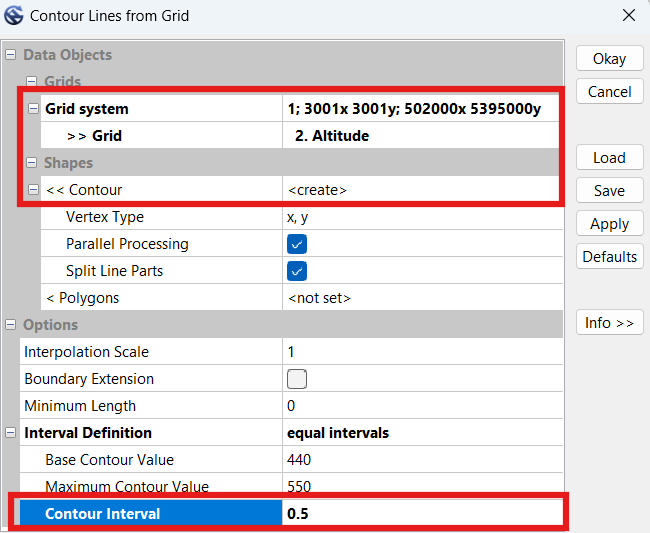Enable the Boundary Extension checkbox
This screenshot has width=650, height=533.
(297, 379)
